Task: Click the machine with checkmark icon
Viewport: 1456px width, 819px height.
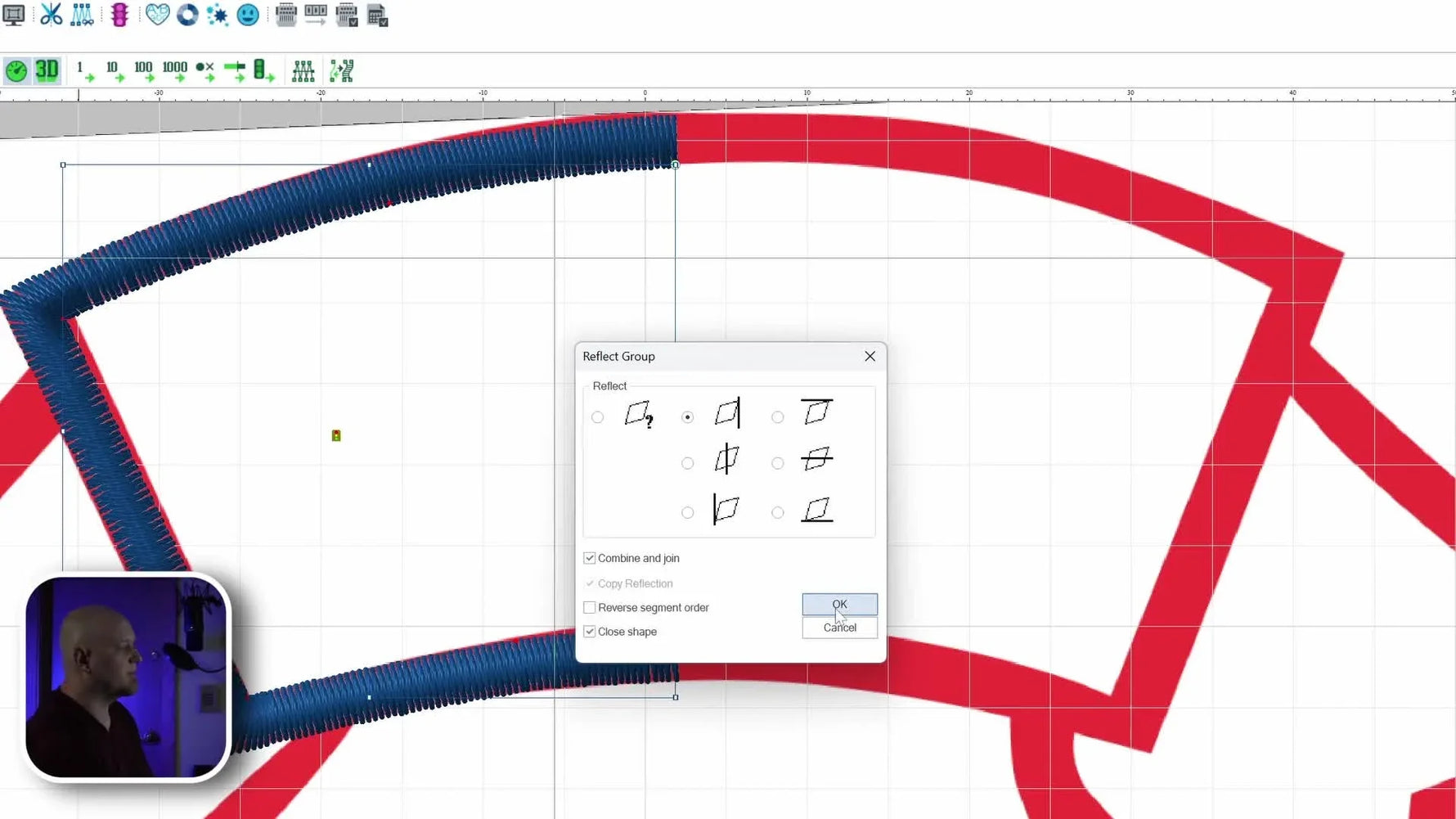Action: pyautogui.click(x=347, y=15)
